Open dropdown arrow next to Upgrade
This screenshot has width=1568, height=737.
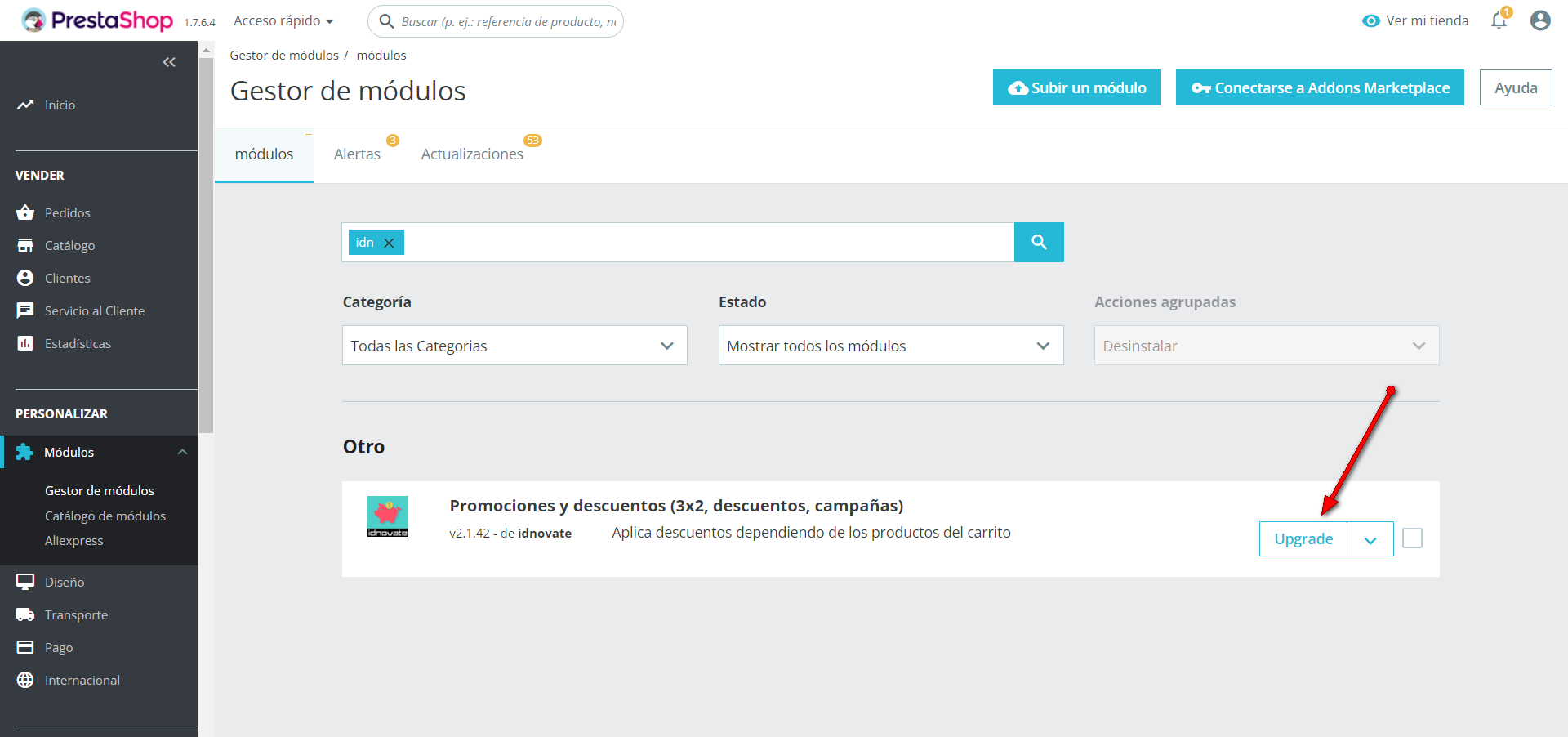click(x=1370, y=539)
